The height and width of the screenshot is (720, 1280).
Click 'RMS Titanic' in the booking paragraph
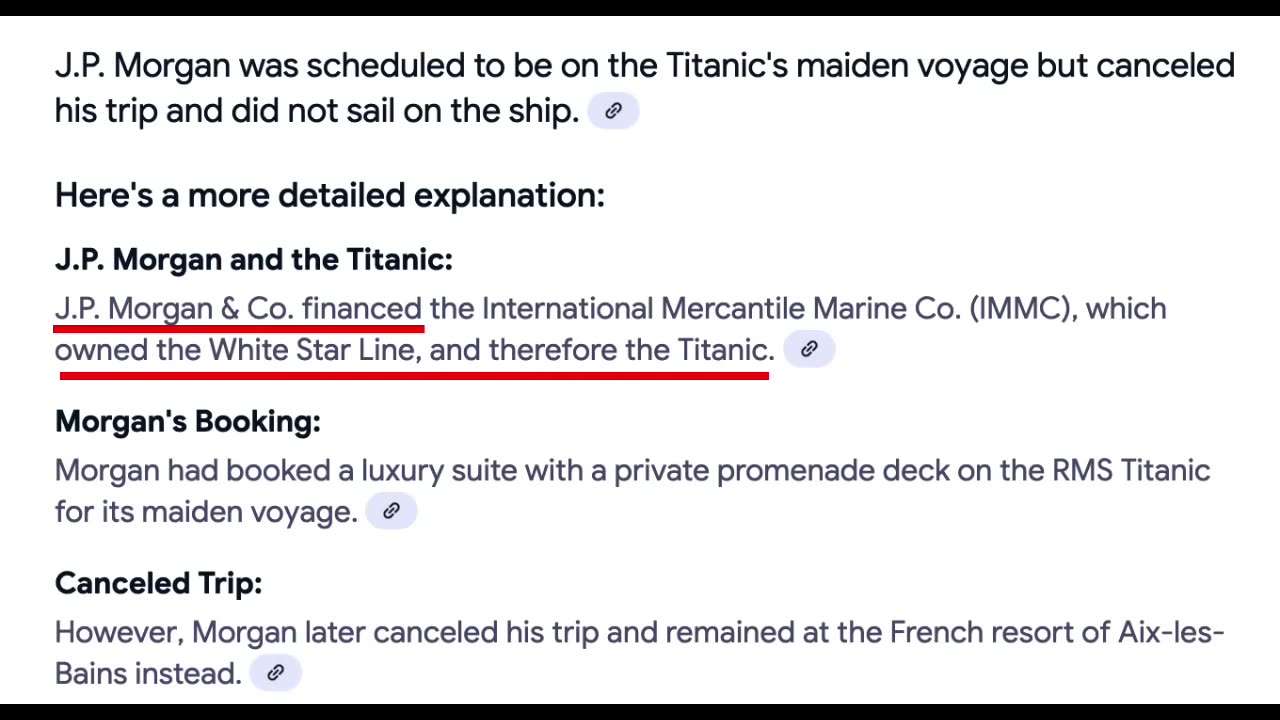click(1131, 470)
